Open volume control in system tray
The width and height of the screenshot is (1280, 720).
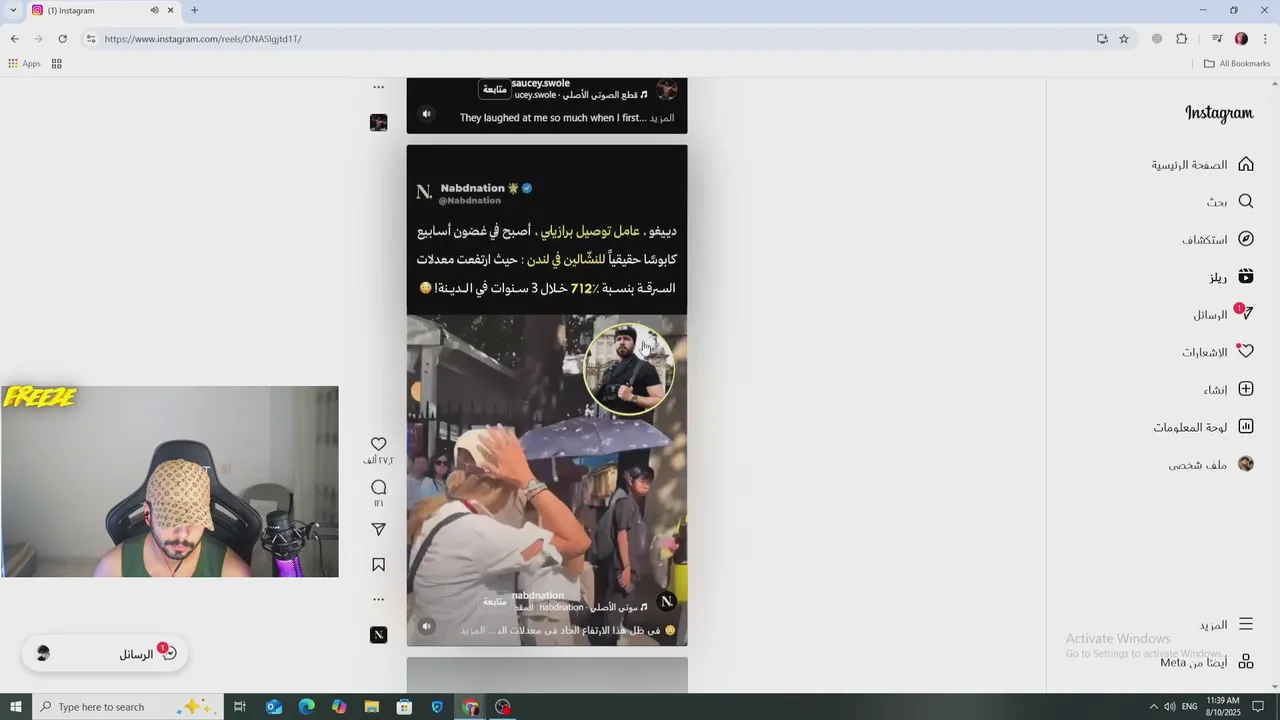[x=1169, y=707]
